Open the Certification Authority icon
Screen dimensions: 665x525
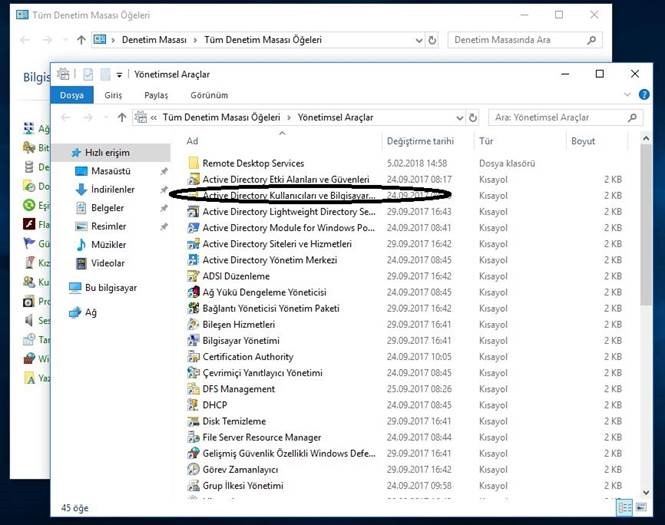click(x=193, y=357)
